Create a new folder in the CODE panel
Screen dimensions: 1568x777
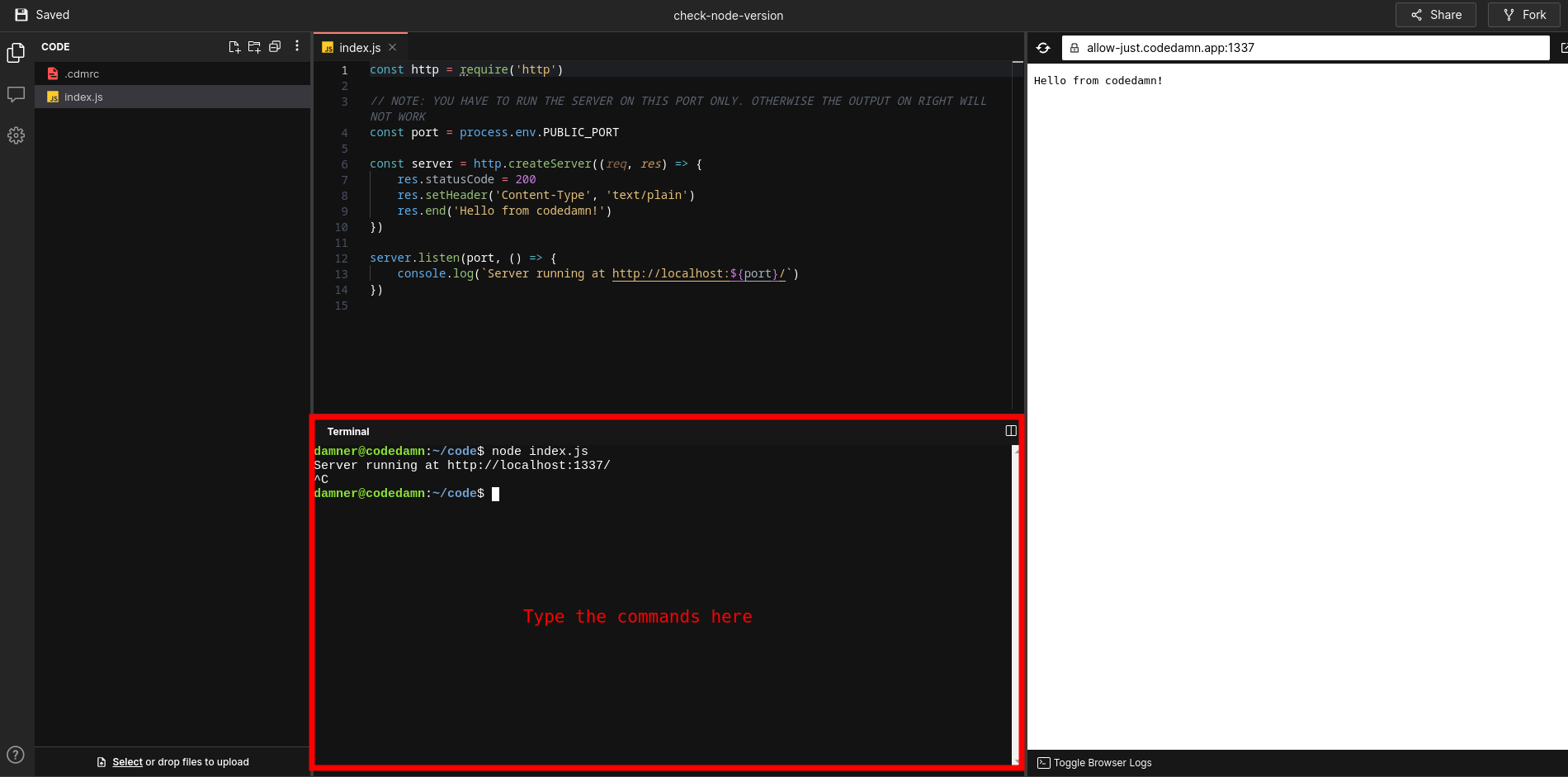click(x=254, y=46)
